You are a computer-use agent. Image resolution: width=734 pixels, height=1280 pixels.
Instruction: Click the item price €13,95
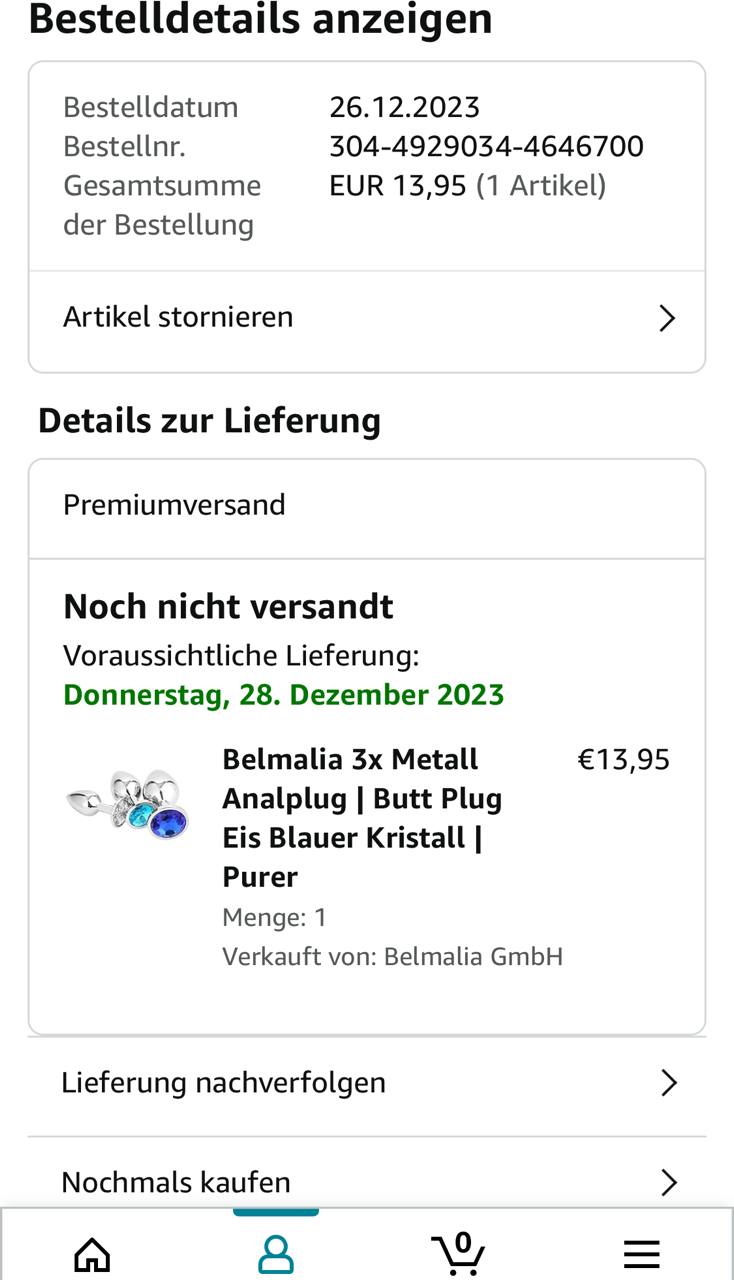(623, 760)
